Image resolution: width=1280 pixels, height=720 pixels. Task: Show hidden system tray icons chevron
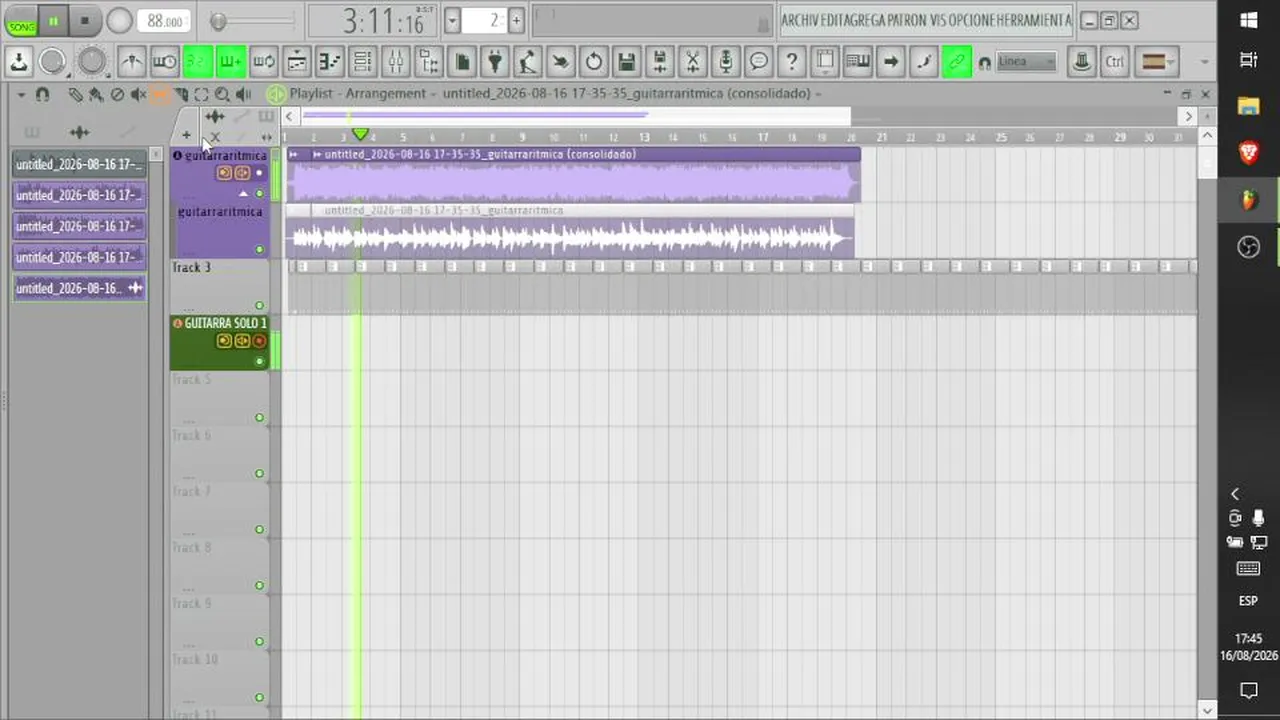pos(1235,494)
